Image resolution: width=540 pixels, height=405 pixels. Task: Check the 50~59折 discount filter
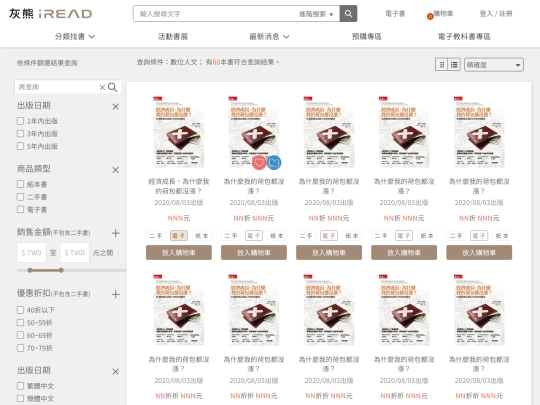(20, 323)
